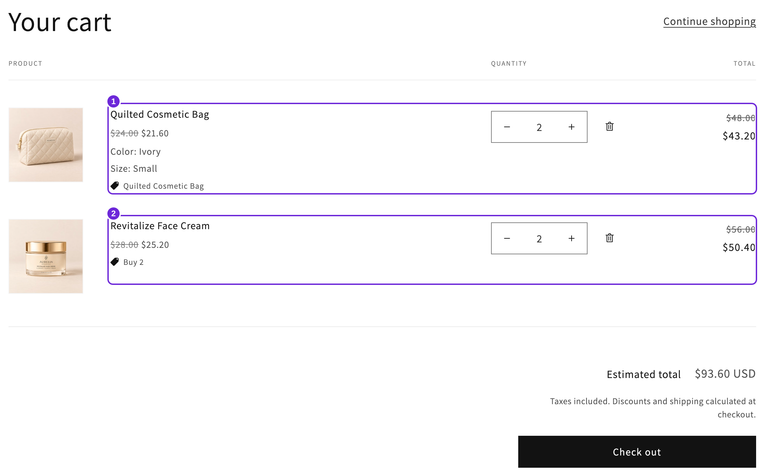Delete Revitalize Face Cream using trash icon
768x476 pixels.
[609, 238]
